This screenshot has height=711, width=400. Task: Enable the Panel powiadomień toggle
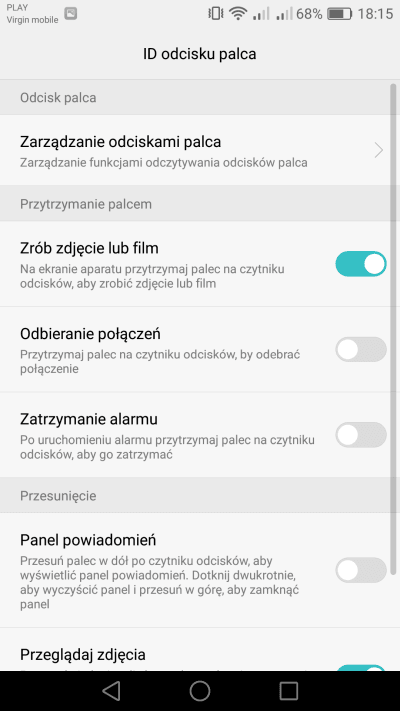tap(361, 570)
